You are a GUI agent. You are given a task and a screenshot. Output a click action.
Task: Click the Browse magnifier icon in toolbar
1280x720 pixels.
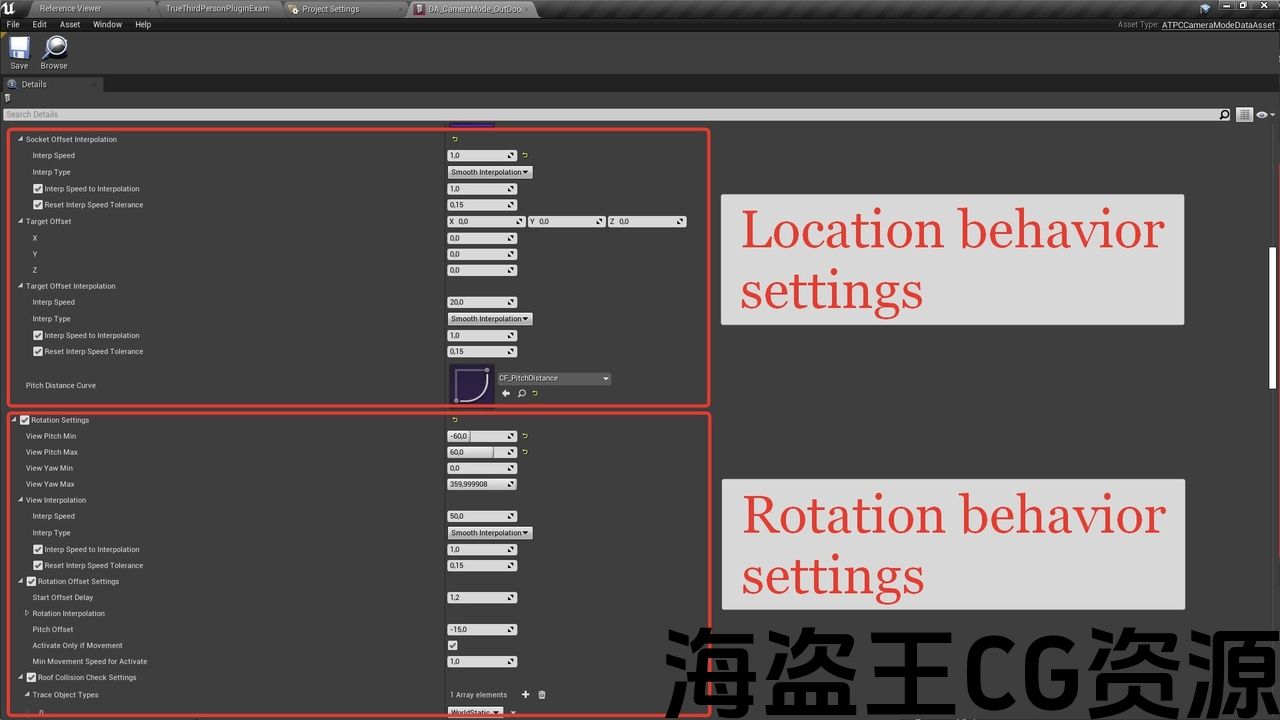(x=54, y=52)
